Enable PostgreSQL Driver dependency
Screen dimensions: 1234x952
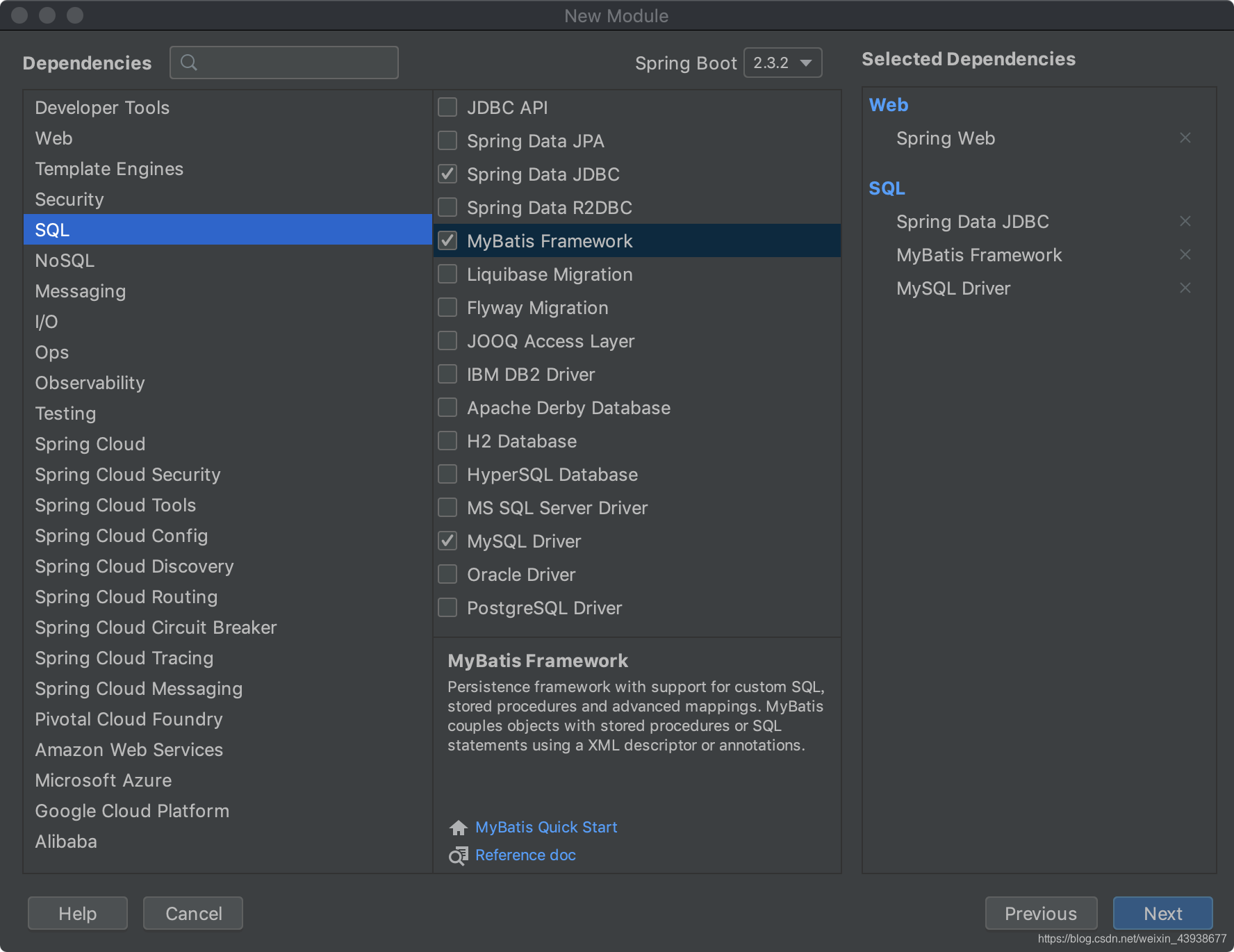pyautogui.click(x=447, y=607)
